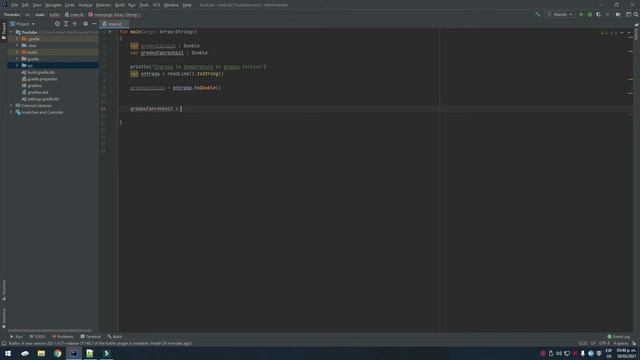This screenshot has height=360, width=640.
Task: Toggle the Favorites side tab
Action: point(4,318)
